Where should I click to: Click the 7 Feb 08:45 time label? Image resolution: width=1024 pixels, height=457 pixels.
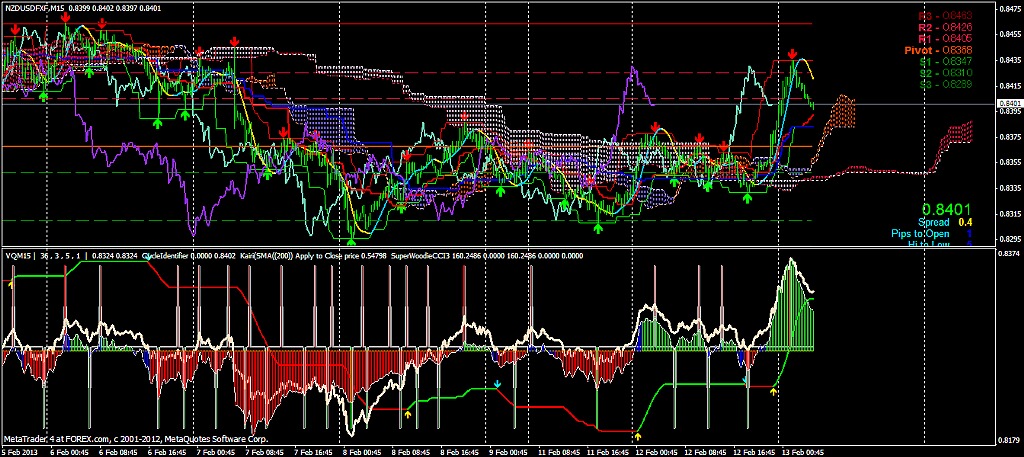point(266,452)
